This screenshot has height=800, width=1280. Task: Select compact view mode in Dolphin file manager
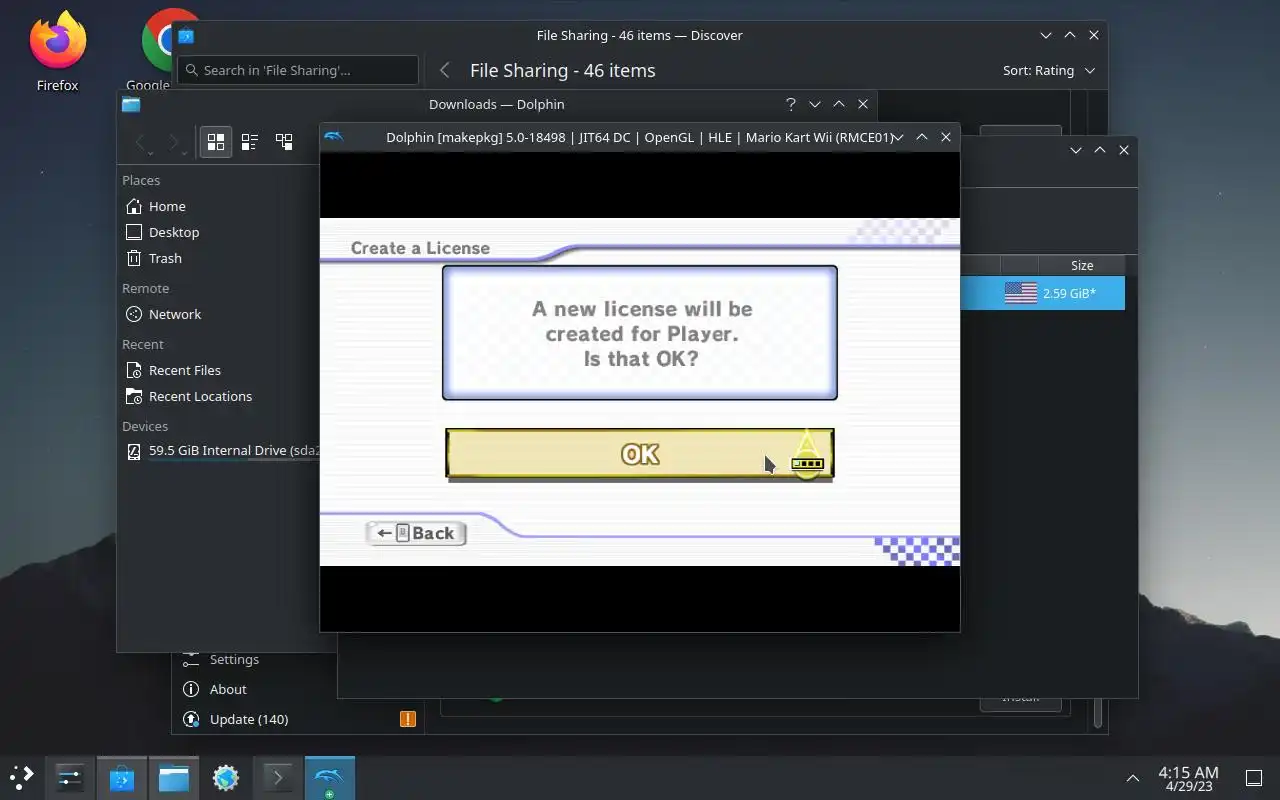point(250,142)
